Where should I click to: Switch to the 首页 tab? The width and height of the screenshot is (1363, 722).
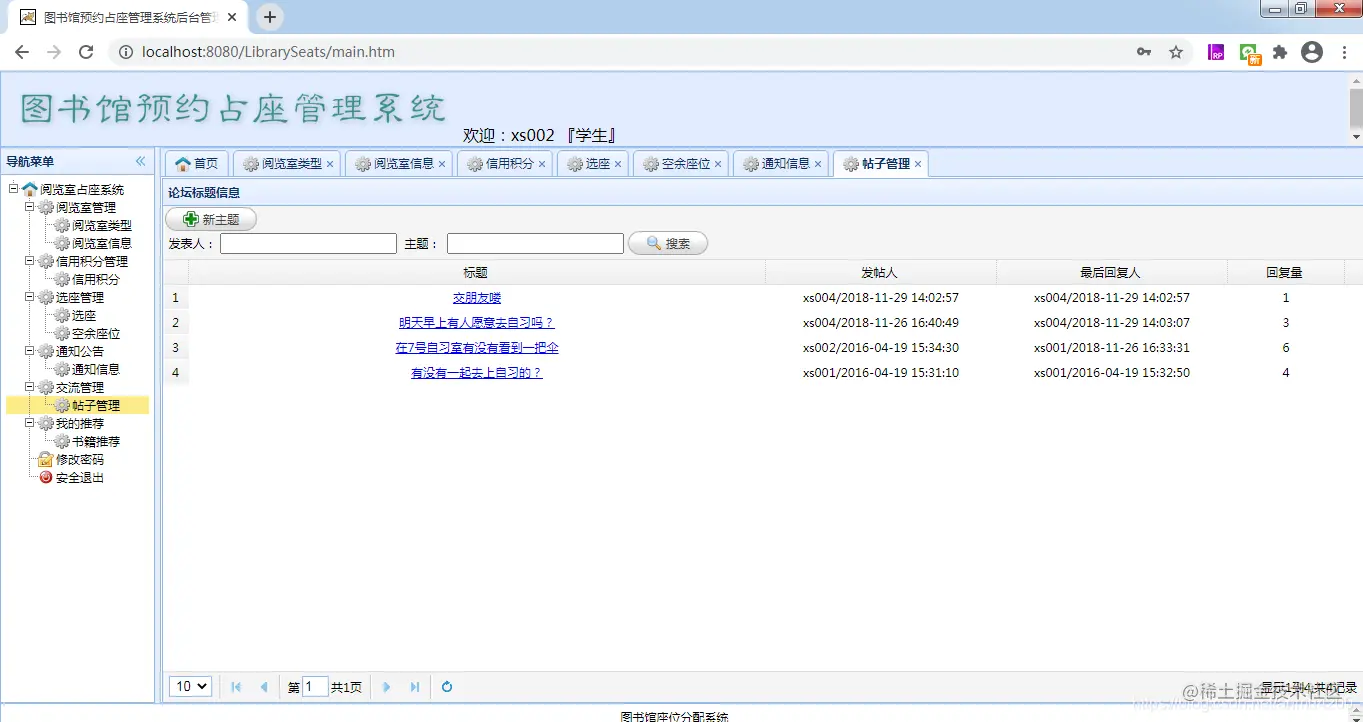click(197, 164)
